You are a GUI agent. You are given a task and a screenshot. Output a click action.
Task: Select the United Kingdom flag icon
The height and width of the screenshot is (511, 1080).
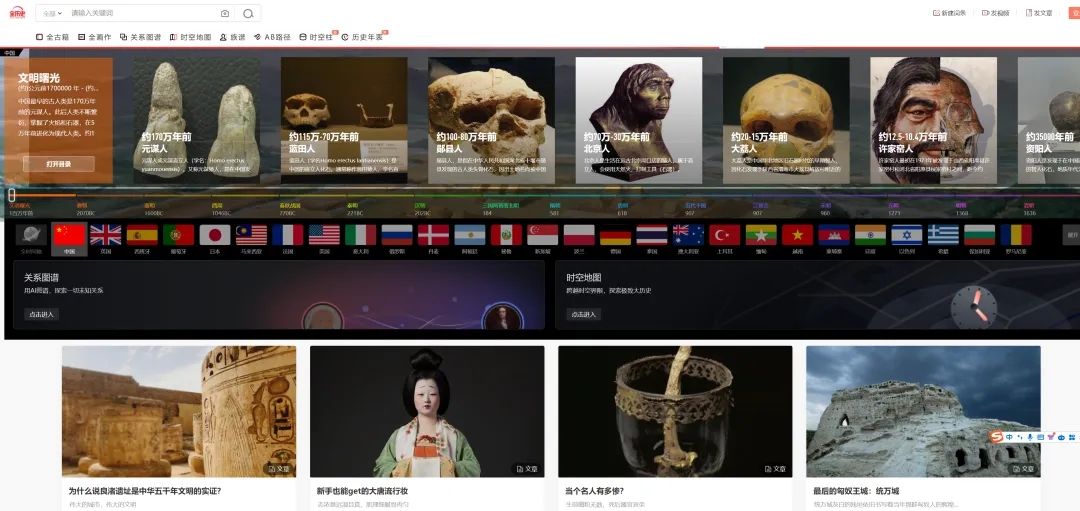coord(106,234)
